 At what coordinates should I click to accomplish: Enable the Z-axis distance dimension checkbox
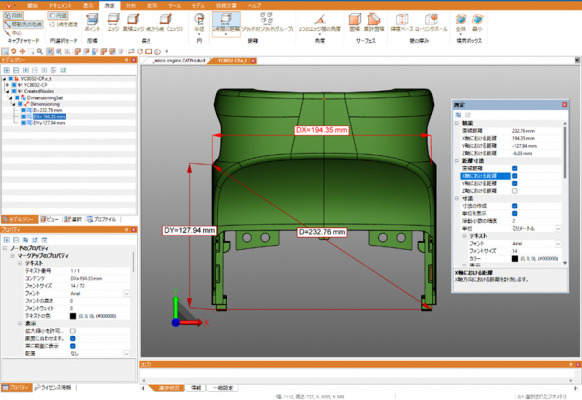514,191
